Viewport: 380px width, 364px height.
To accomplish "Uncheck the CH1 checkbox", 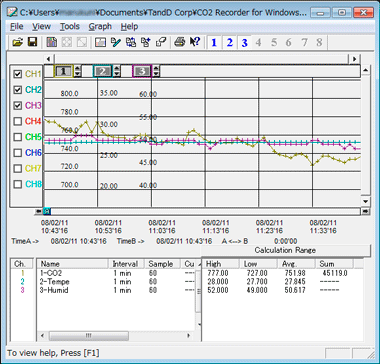I will (x=18, y=74).
